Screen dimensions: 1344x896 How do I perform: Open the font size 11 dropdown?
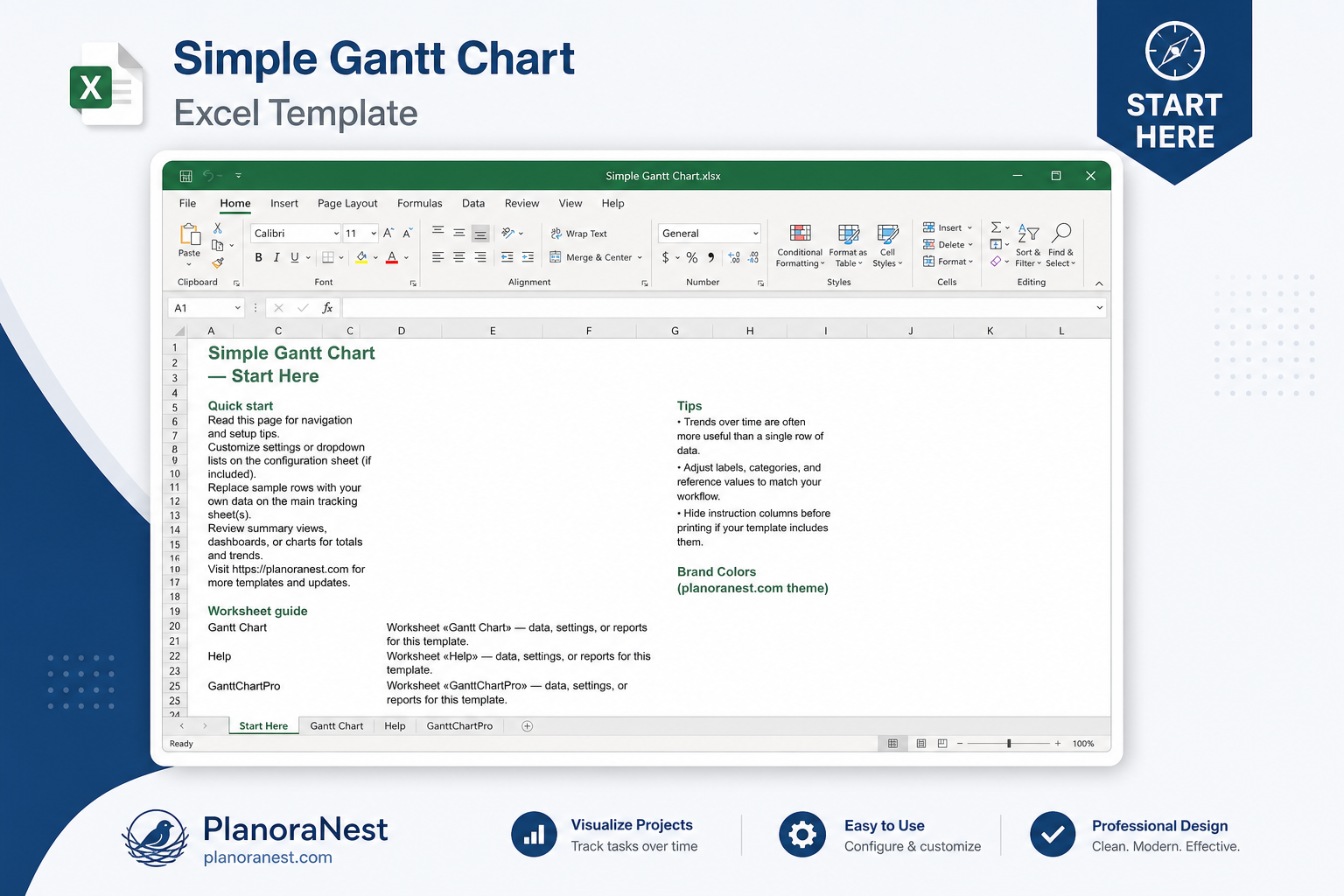[374, 234]
